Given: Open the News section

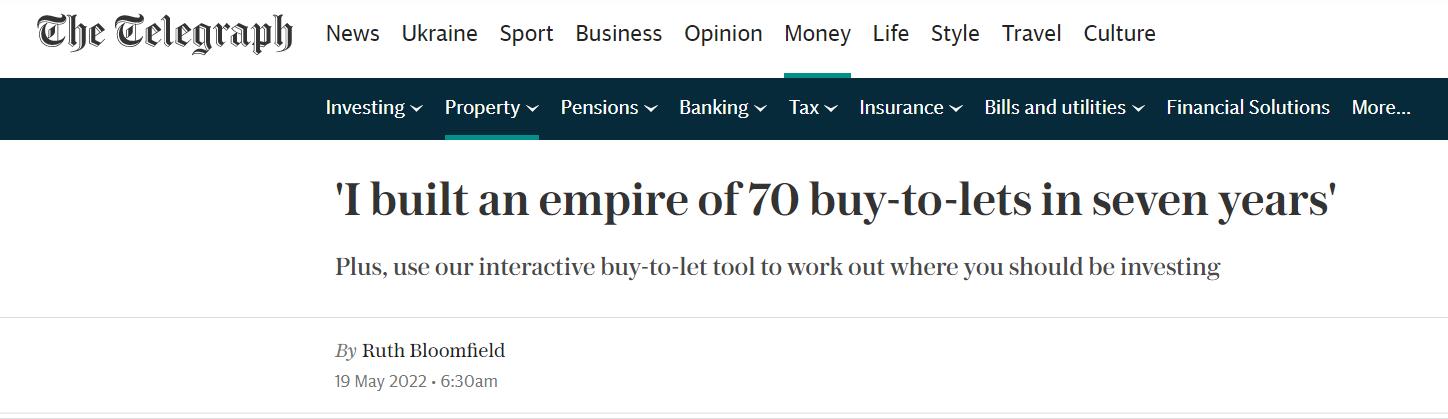Looking at the screenshot, I should (x=352, y=34).
